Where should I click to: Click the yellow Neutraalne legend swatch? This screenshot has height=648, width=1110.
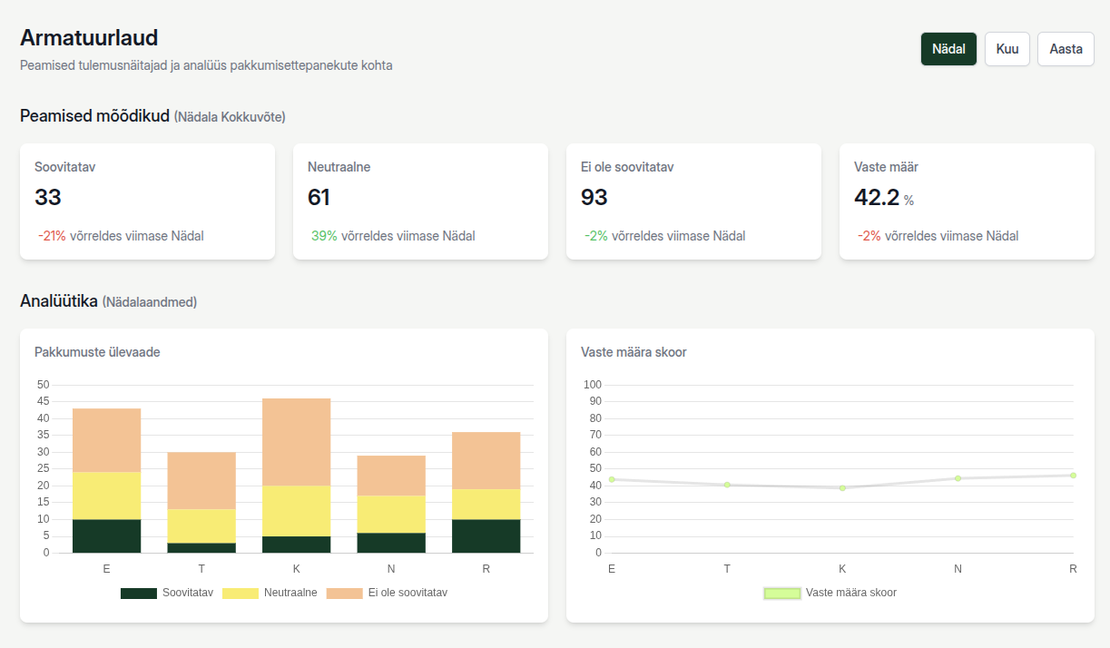pyautogui.click(x=240, y=593)
